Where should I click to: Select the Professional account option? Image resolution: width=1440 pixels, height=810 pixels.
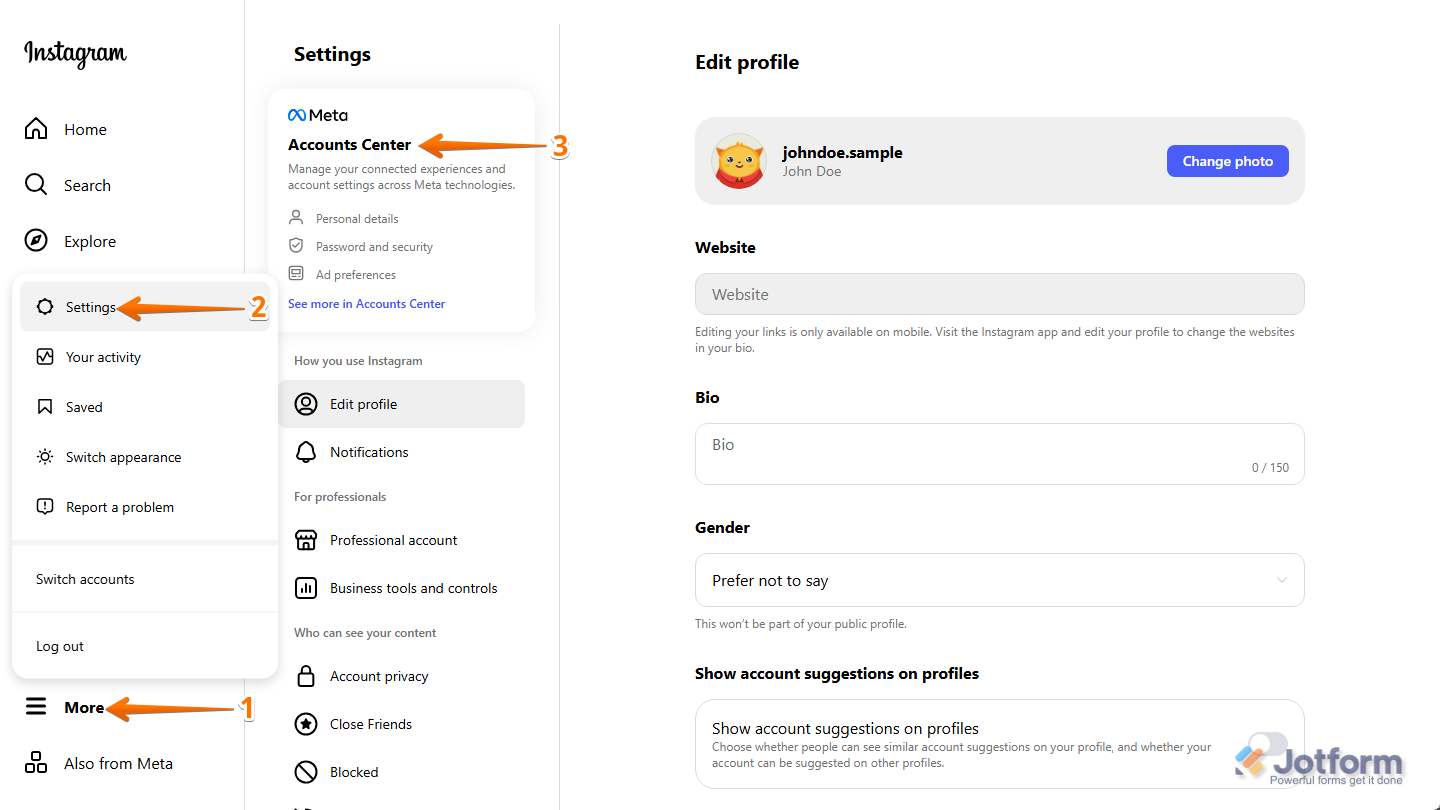click(x=393, y=539)
